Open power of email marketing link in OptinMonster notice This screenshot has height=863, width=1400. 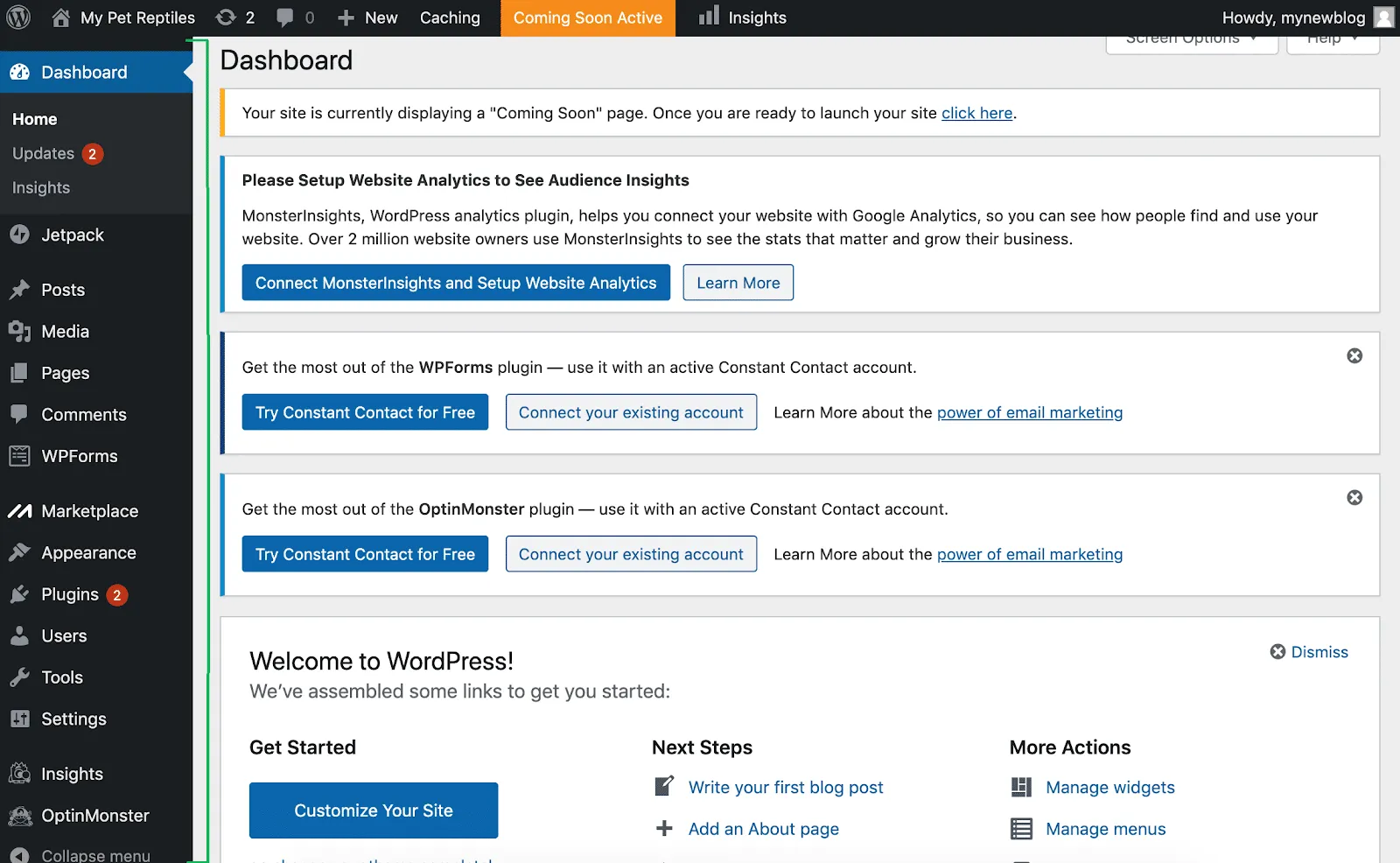[1030, 554]
